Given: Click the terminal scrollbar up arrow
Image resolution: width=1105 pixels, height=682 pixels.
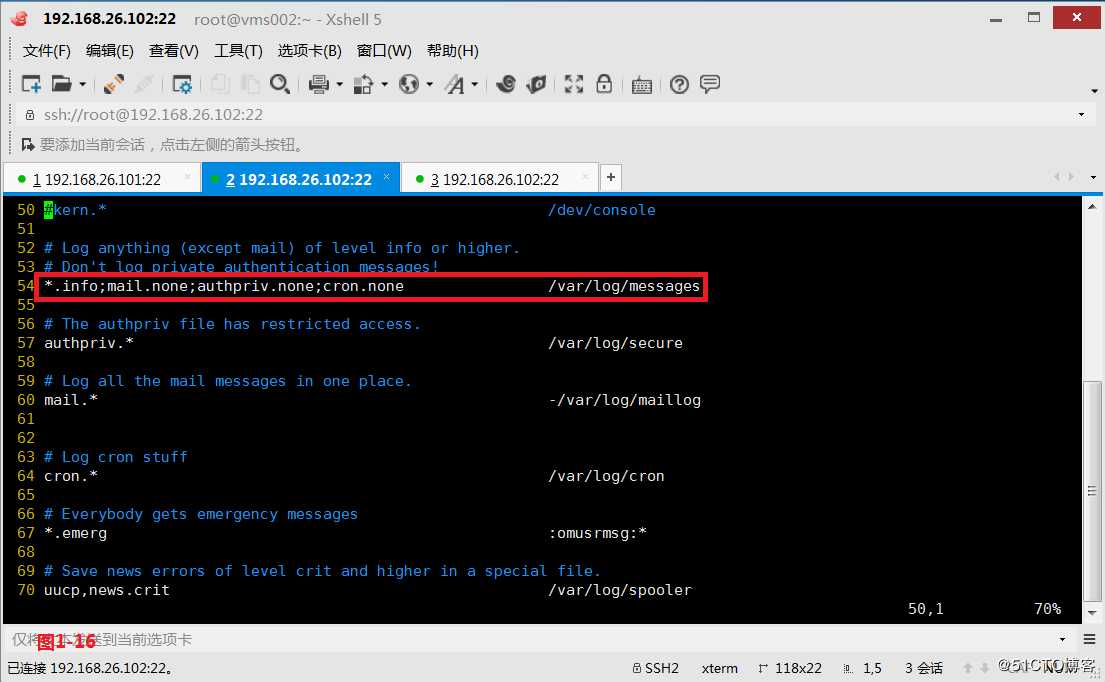Looking at the screenshot, I should pos(1092,206).
